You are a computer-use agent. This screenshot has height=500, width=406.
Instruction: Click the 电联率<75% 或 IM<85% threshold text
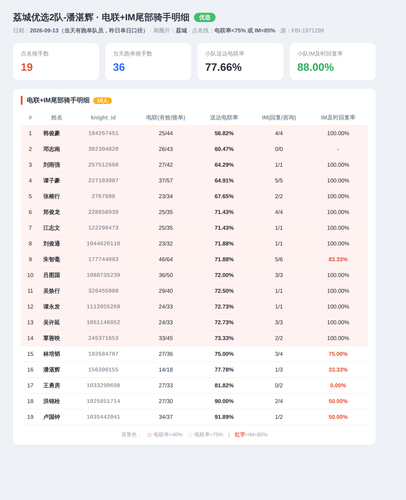click(x=245, y=31)
